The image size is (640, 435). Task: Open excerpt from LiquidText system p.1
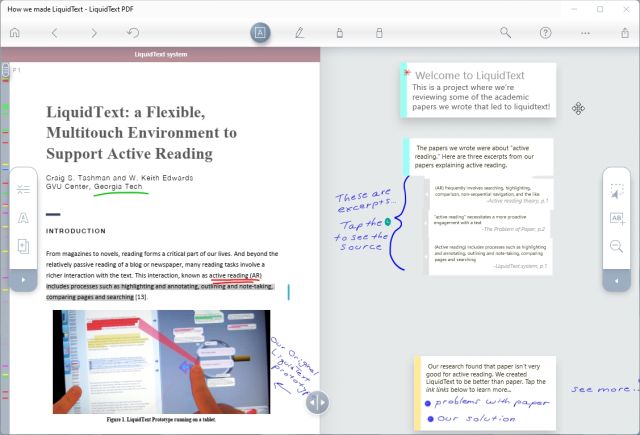(x=490, y=257)
